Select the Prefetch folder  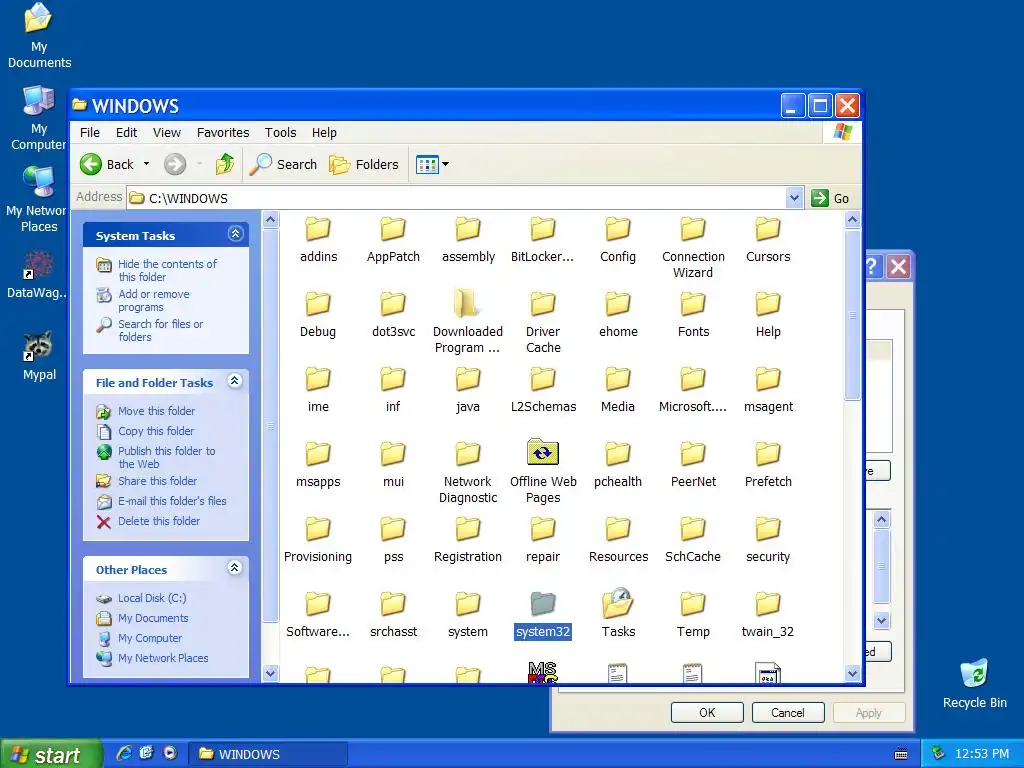click(x=768, y=465)
